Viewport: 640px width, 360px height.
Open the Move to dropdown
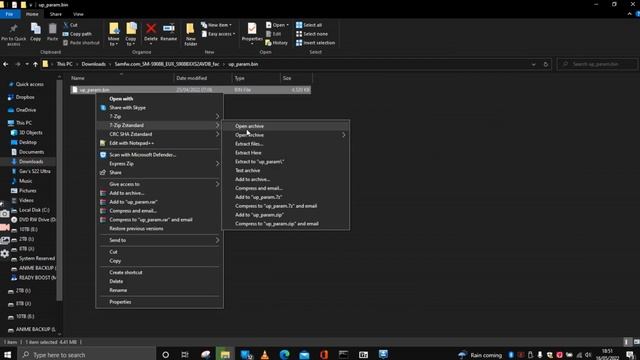click(x=113, y=41)
